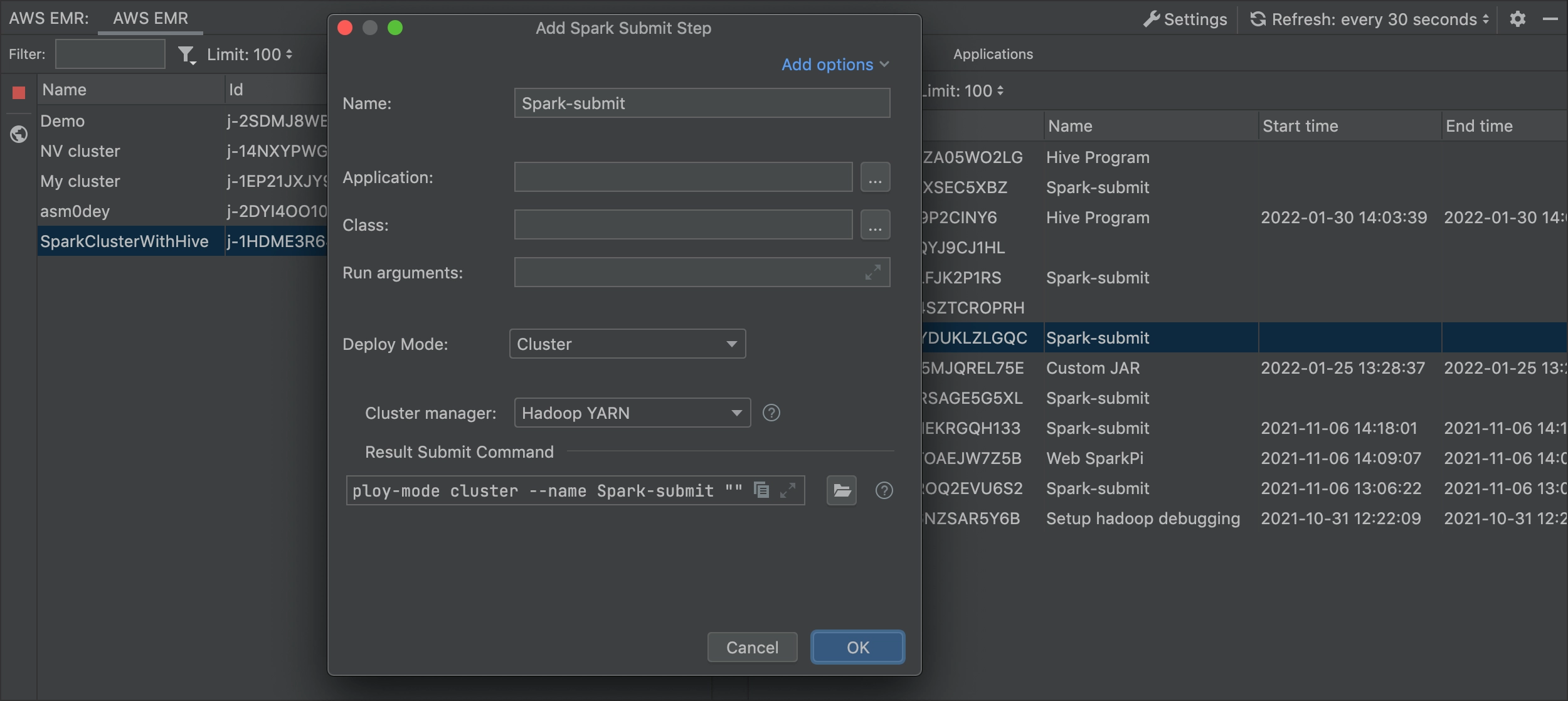Screen dimensions: 1568x701
Task: Click the Name field containing Spark-submit
Action: 702,103
